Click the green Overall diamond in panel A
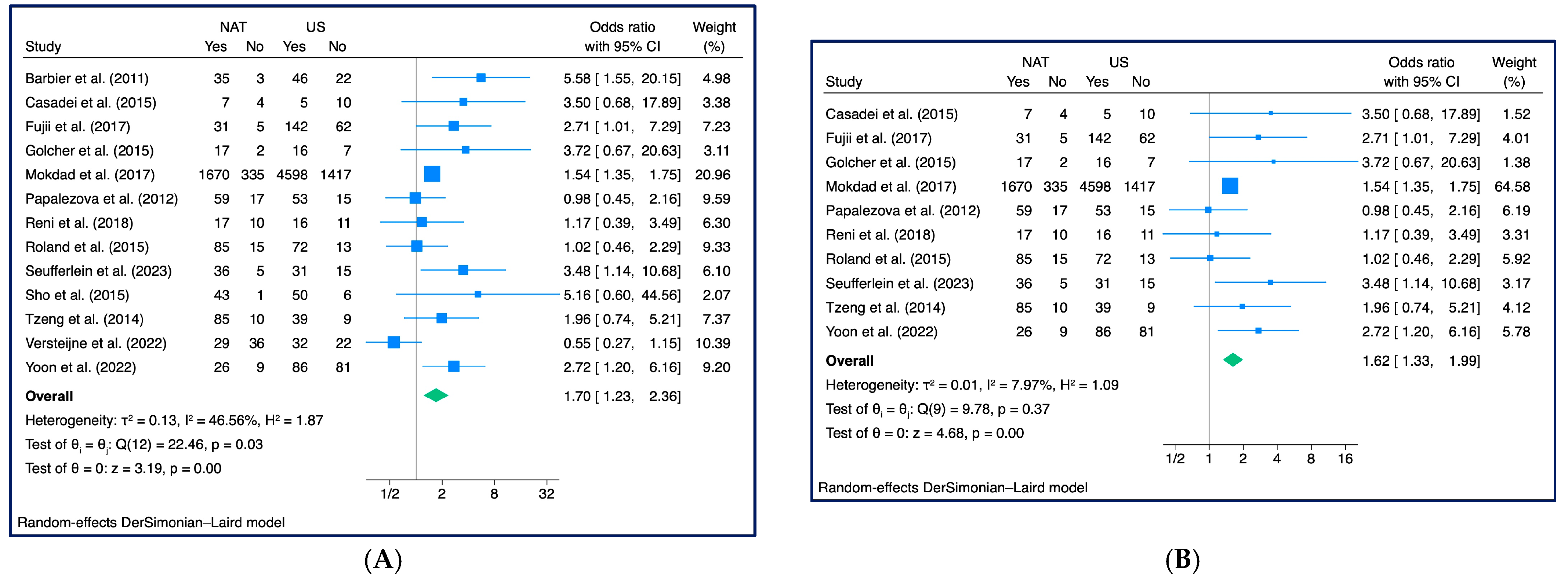 point(436,395)
